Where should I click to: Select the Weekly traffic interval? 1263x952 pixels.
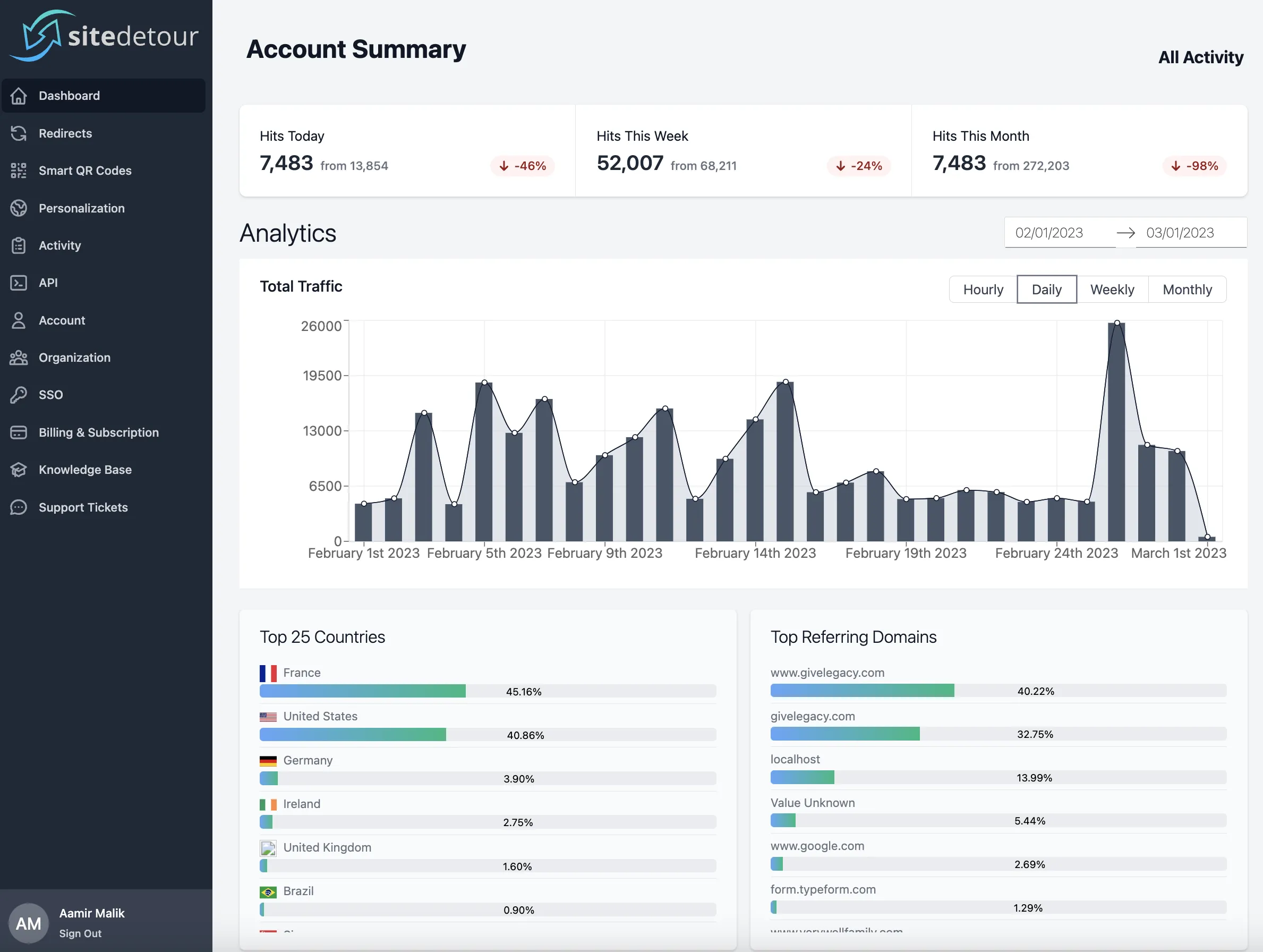tap(1112, 290)
